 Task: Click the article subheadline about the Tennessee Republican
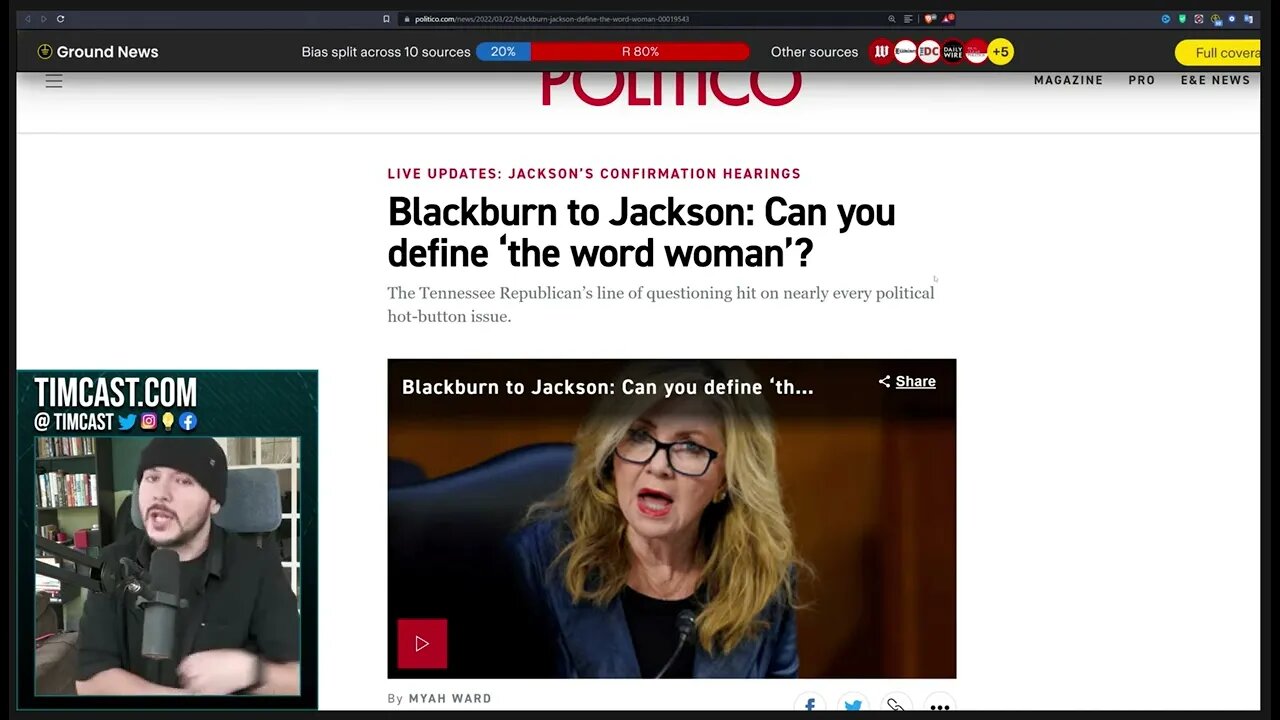point(661,304)
